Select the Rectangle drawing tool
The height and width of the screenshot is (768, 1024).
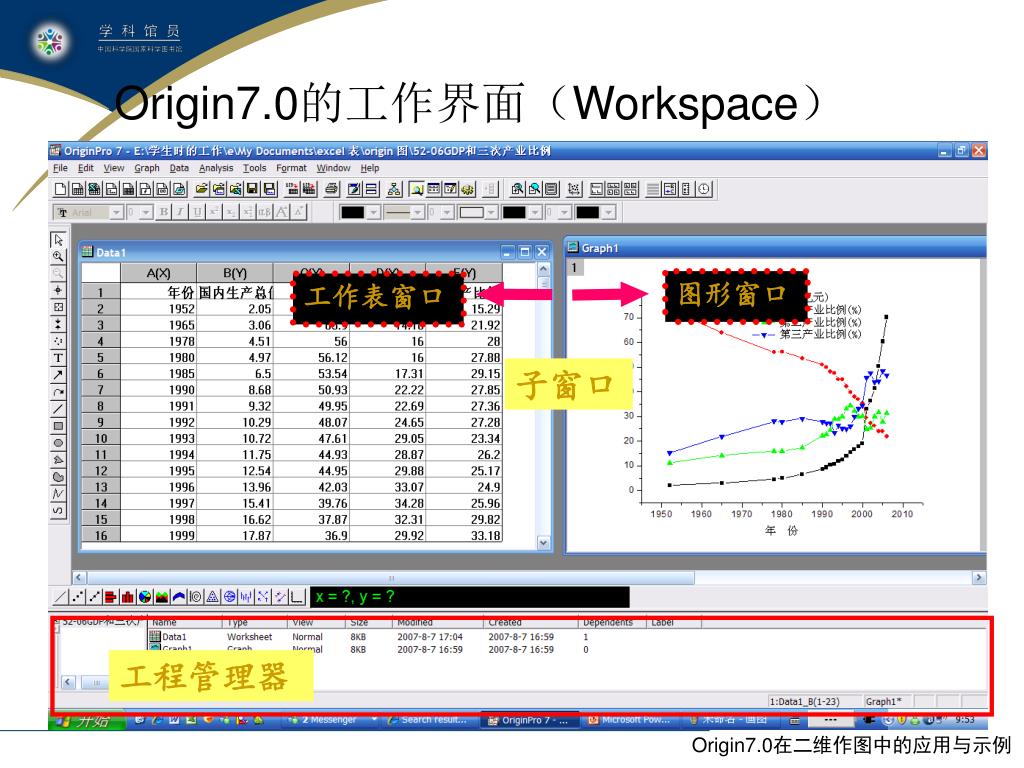point(58,426)
